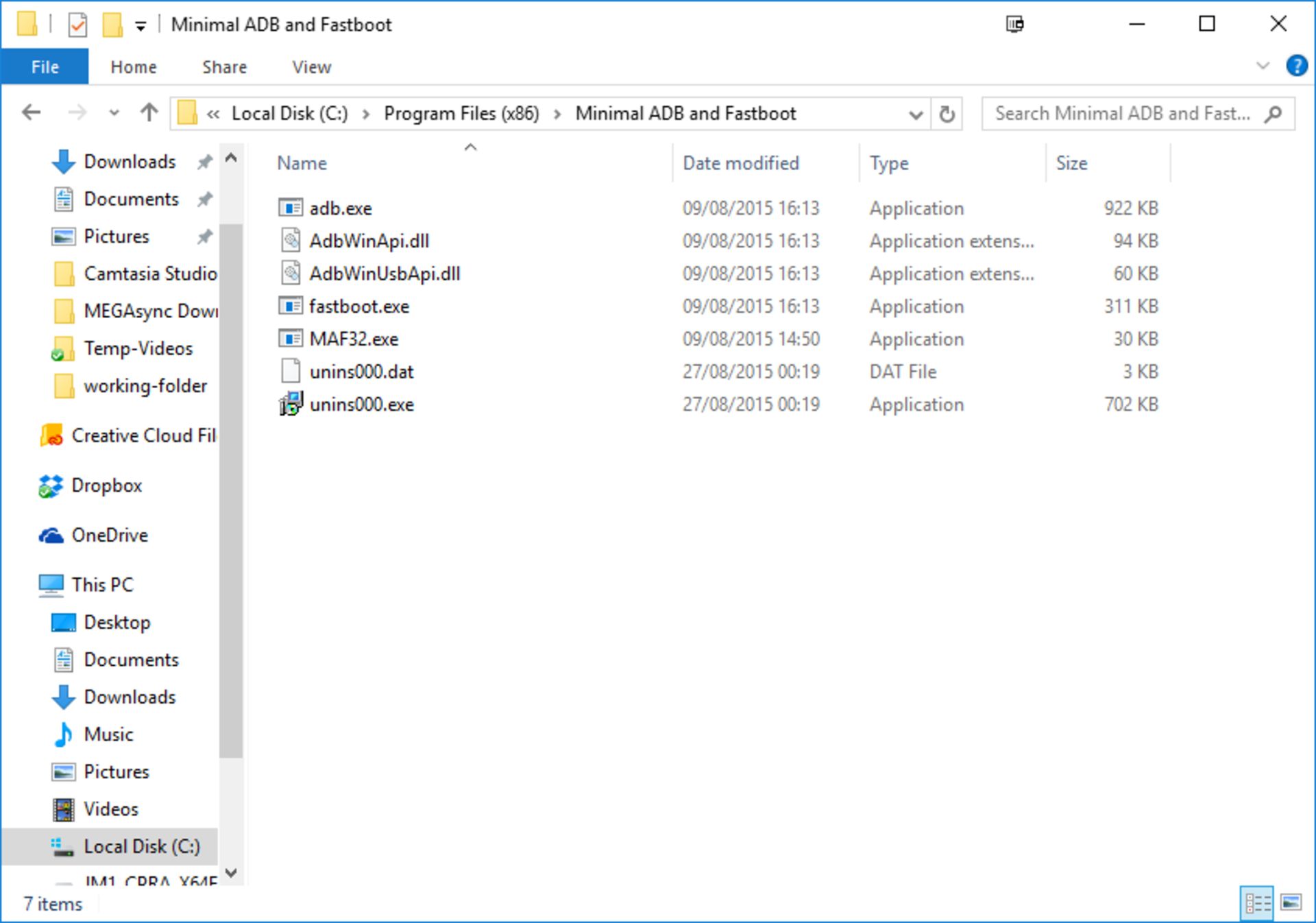The height and width of the screenshot is (923, 1316).
Task: Open the File ribbon tab
Action: 45,67
